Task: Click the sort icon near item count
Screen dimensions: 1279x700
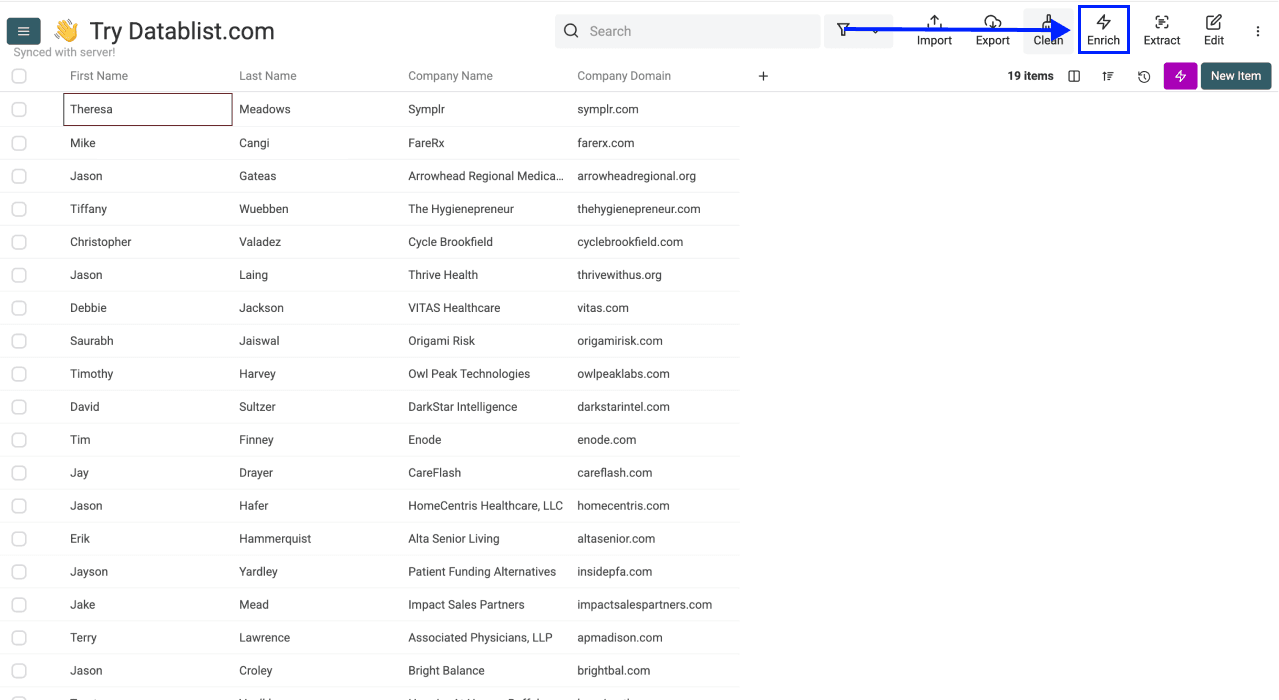Action: (1107, 75)
